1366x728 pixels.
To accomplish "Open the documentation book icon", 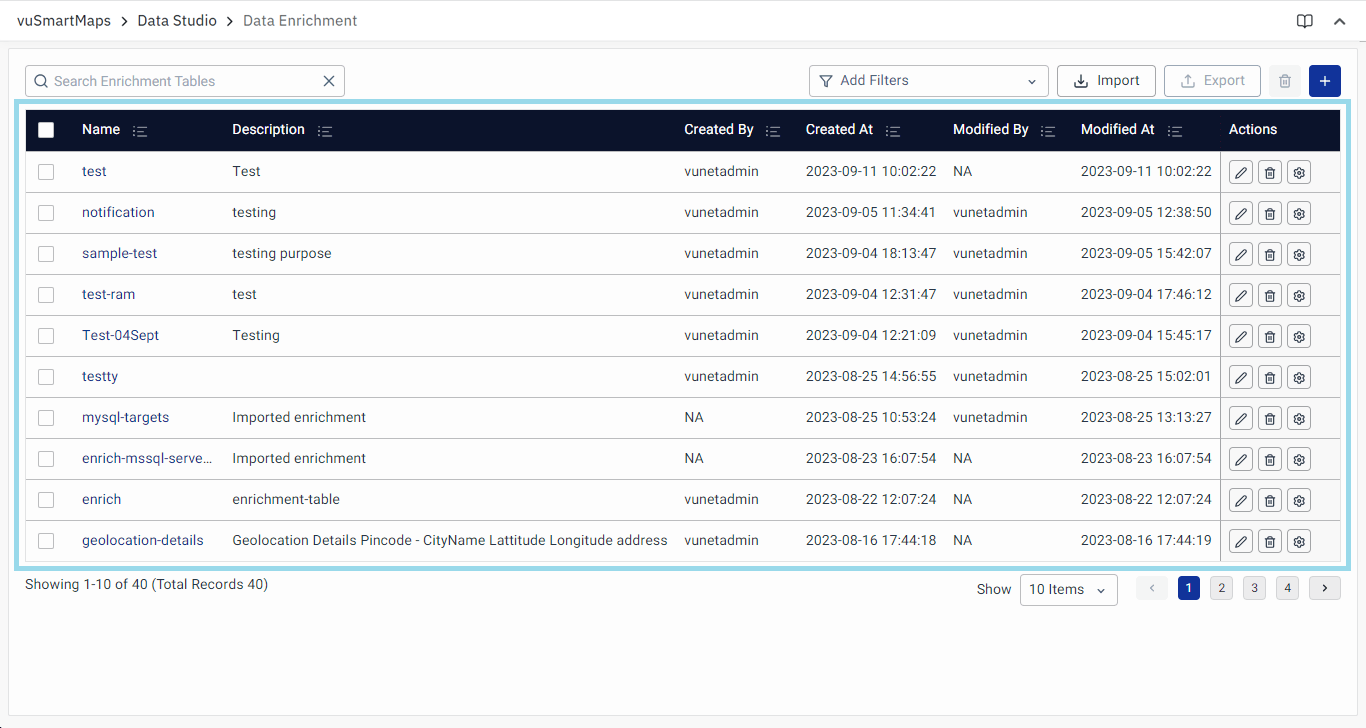I will pos(1305,21).
